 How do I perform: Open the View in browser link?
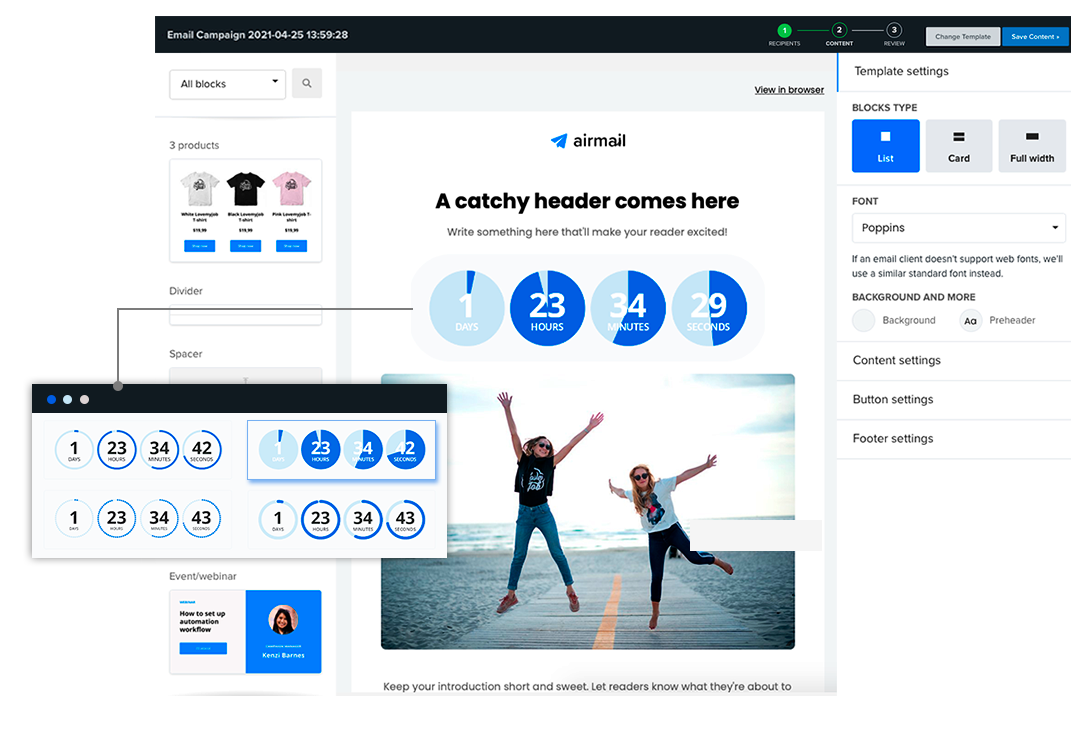coord(789,90)
